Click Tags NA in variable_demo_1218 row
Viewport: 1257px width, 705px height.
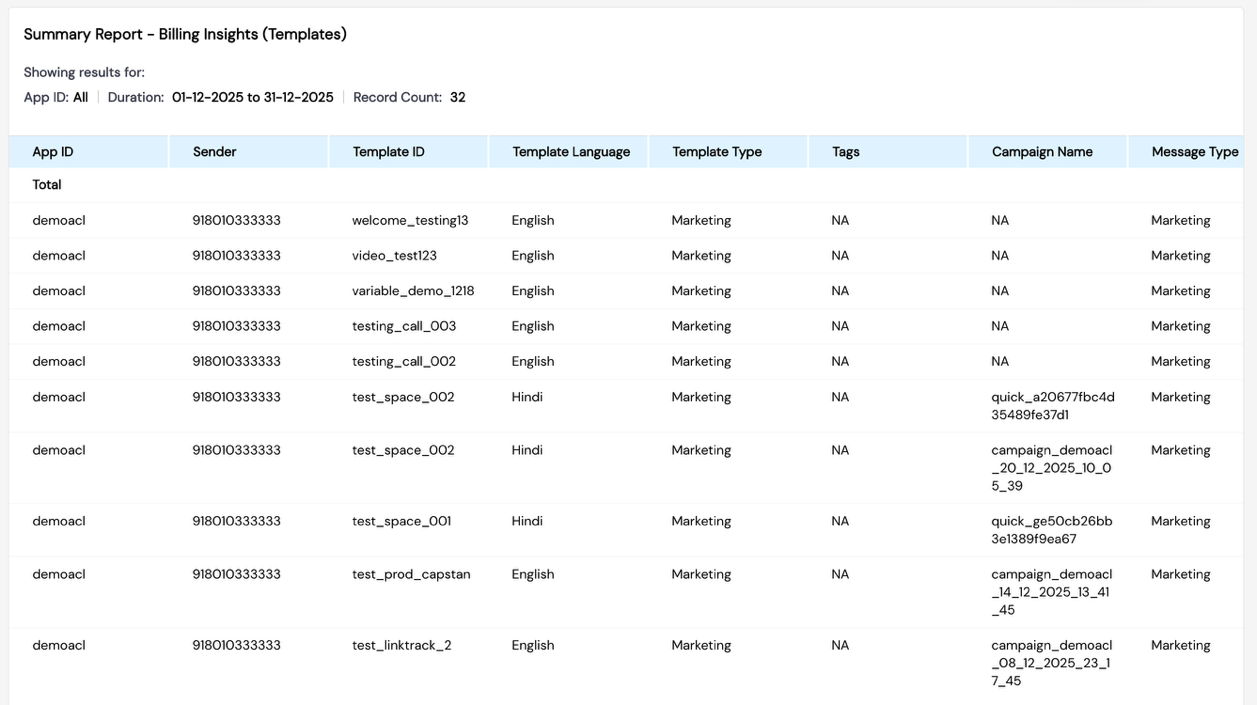point(840,291)
